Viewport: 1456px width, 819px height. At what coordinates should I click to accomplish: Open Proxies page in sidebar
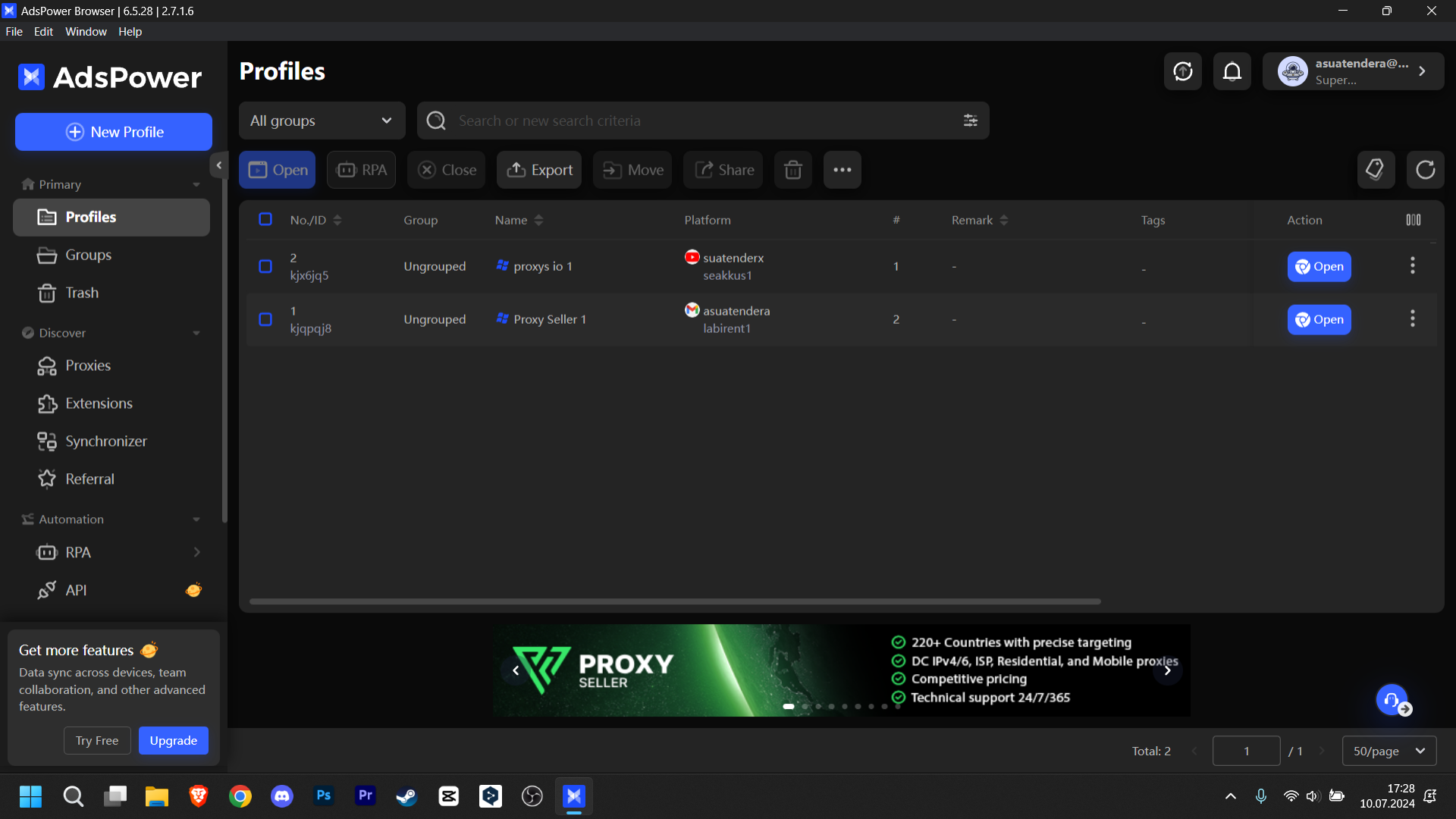111,366
